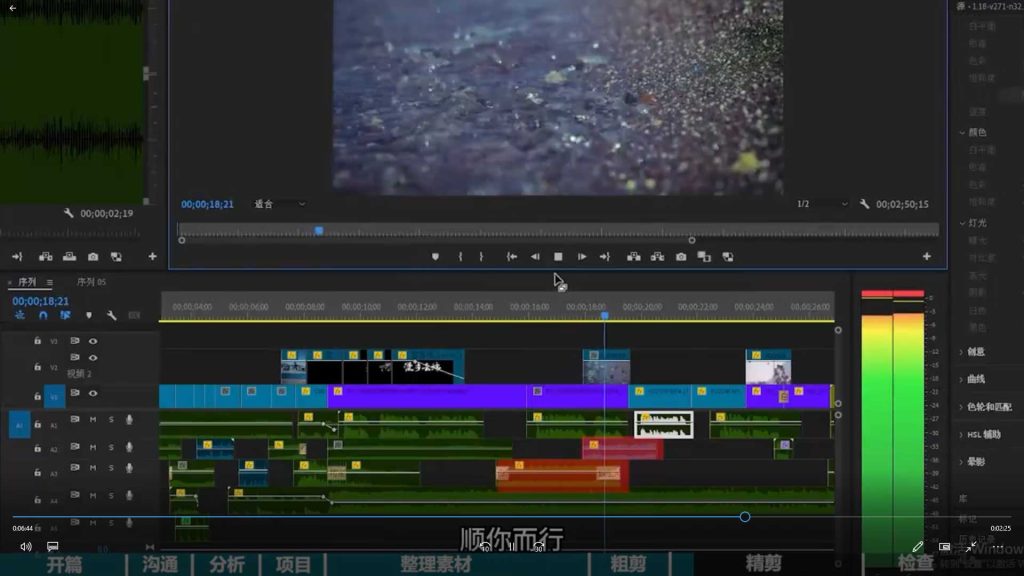Click 分析 chapter label
Viewport: 1024px width, 576px height.
(227, 564)
